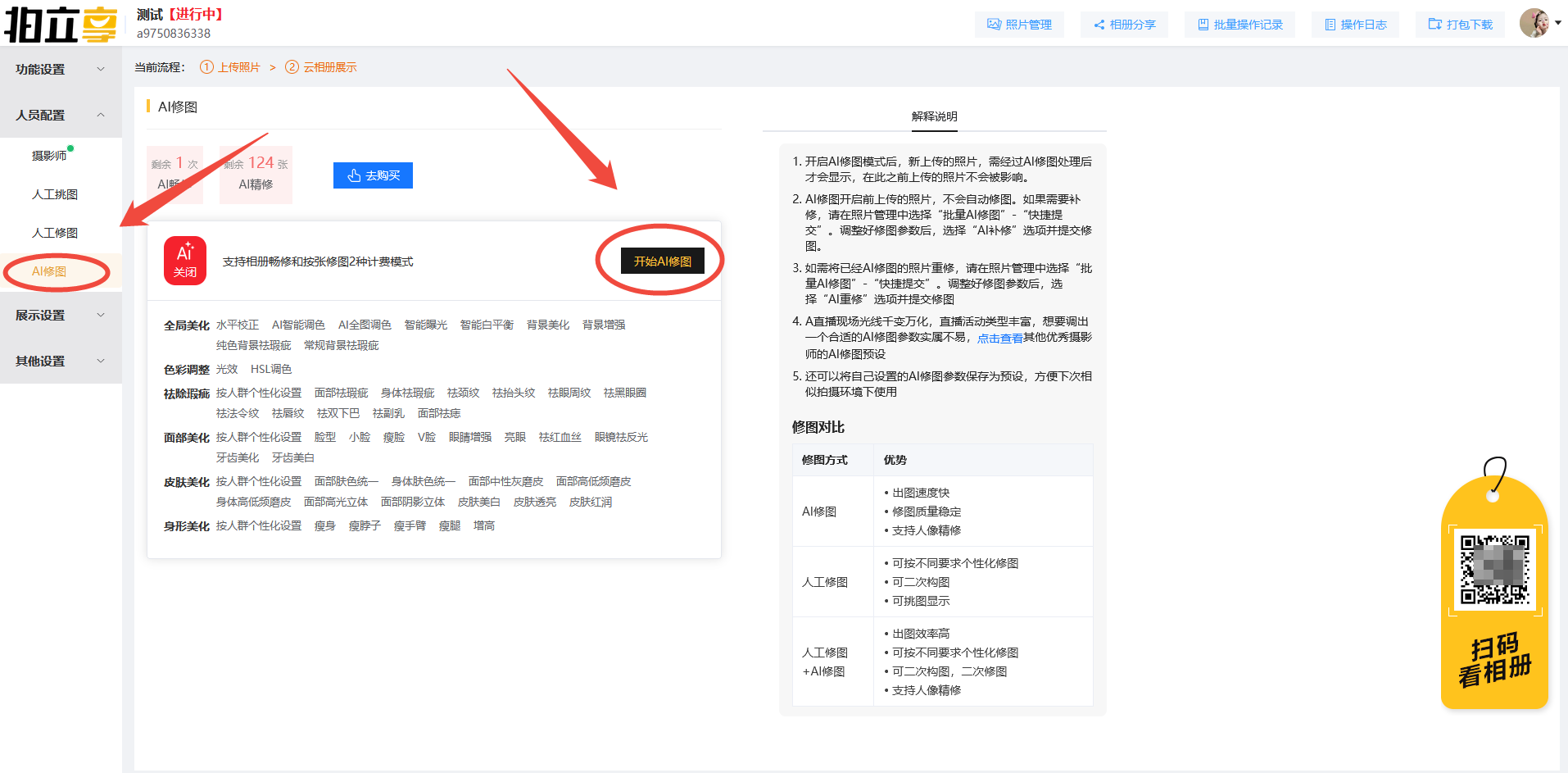
Task: Select 人工挑图 in the sidebar
Action: pyautogui.click(x=55, y=194)
